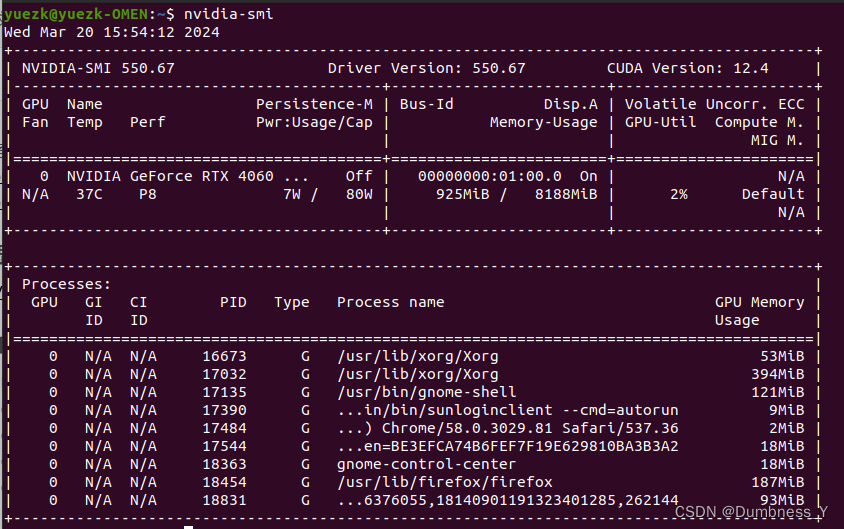The height and width of the screenshot is (529, 844).
Task: Click the 'Volatile Uncorr. ECC' header
Action: click(714, 104)
